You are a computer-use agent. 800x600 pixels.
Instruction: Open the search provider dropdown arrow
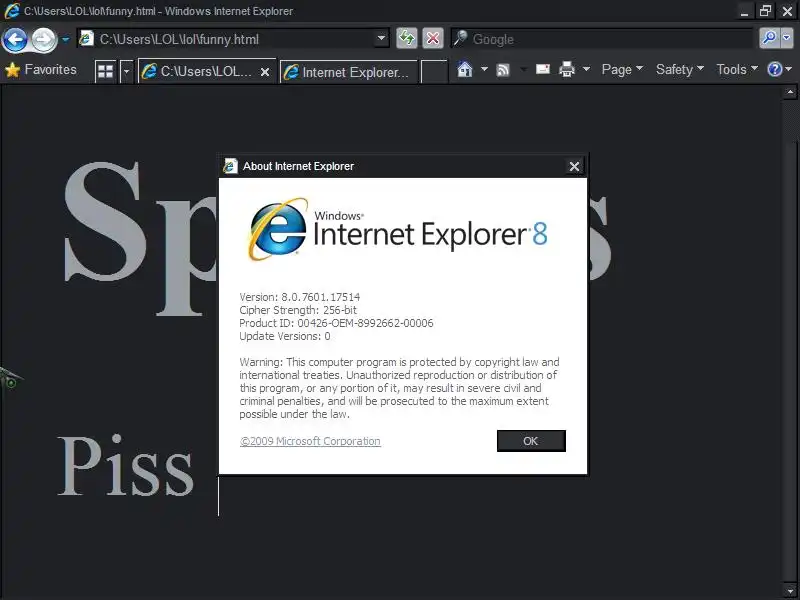click(787, 38)
